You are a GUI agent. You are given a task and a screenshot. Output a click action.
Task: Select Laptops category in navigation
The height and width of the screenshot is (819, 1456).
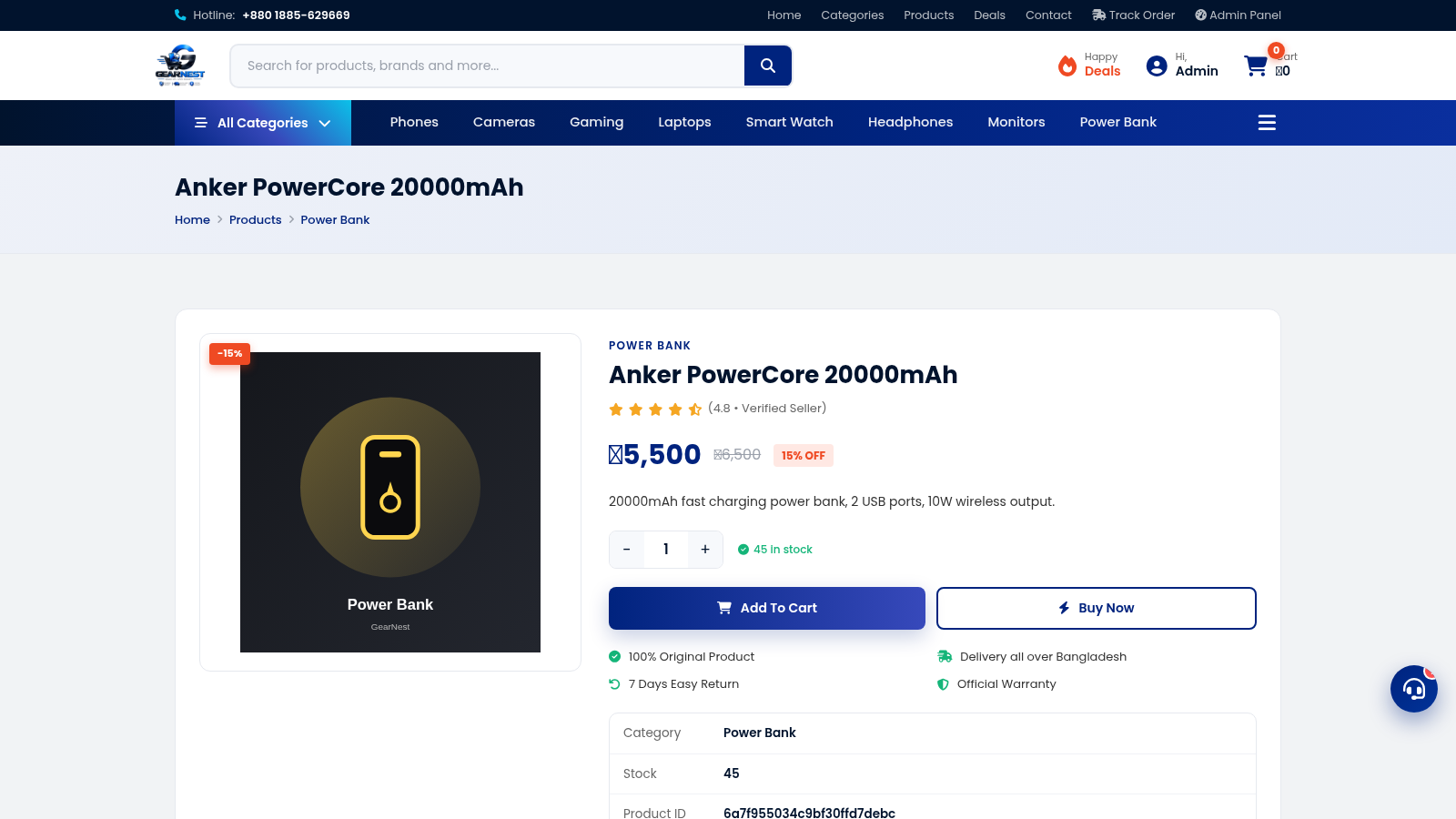[x=685, y=122]
